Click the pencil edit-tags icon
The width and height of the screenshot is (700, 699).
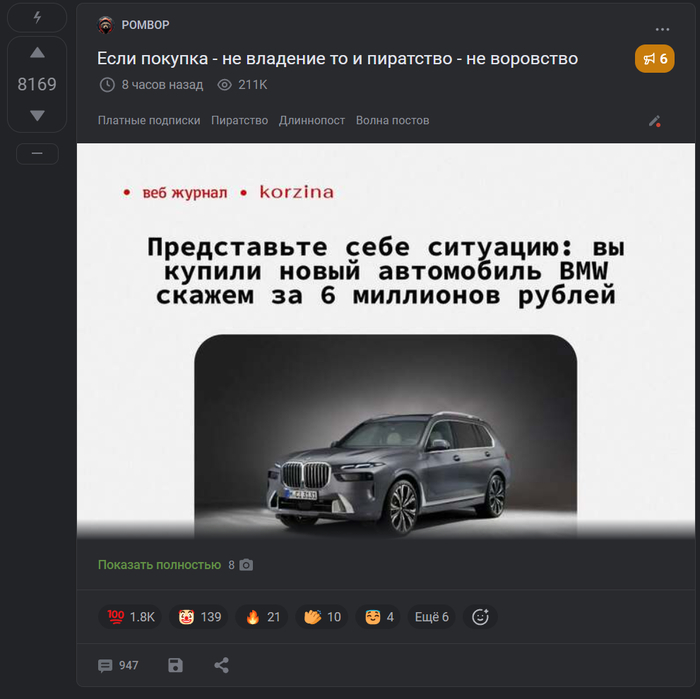click(x=654, y=121)
